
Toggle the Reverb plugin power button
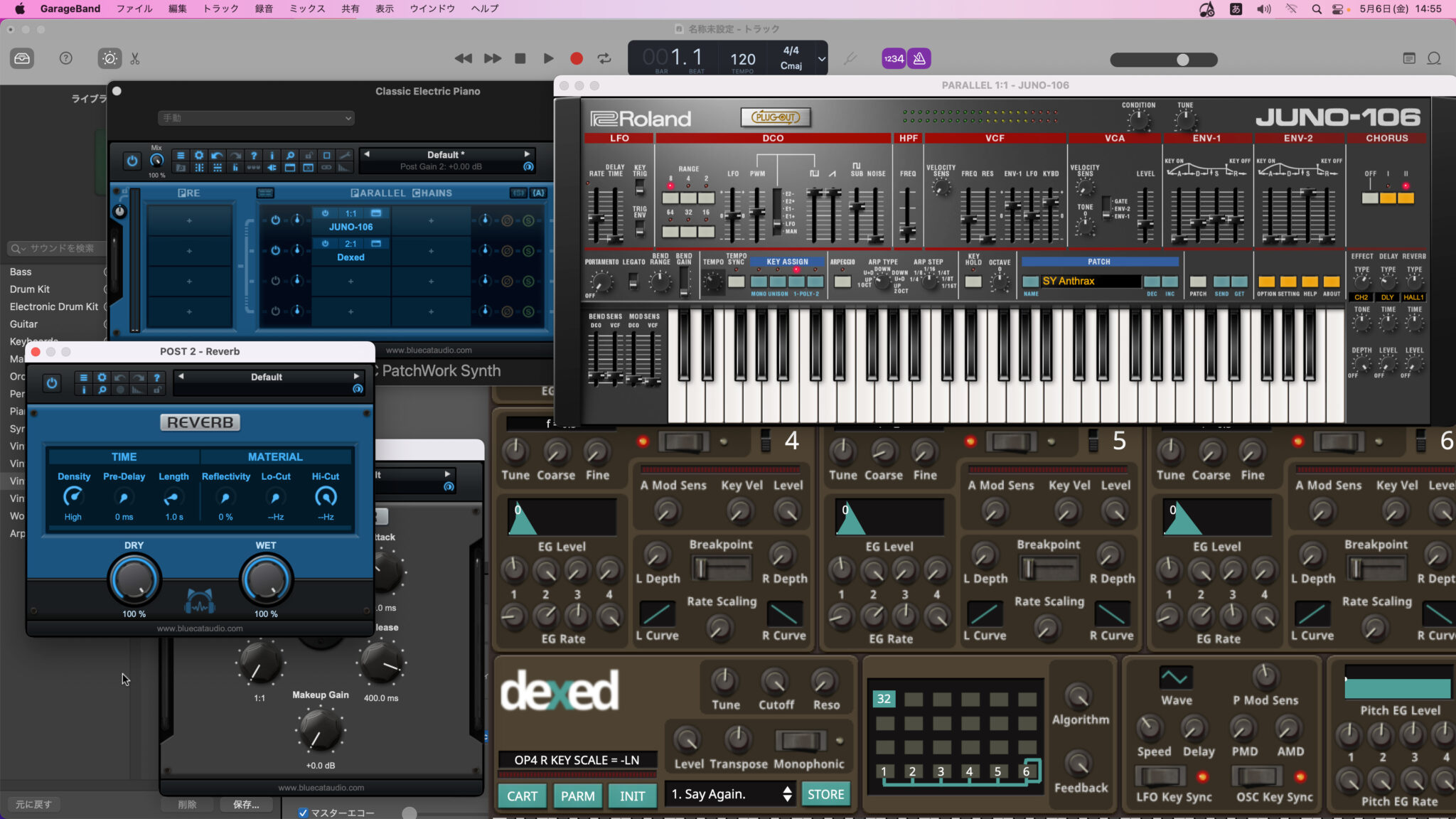pyautogui.click(x=51, y=384)
